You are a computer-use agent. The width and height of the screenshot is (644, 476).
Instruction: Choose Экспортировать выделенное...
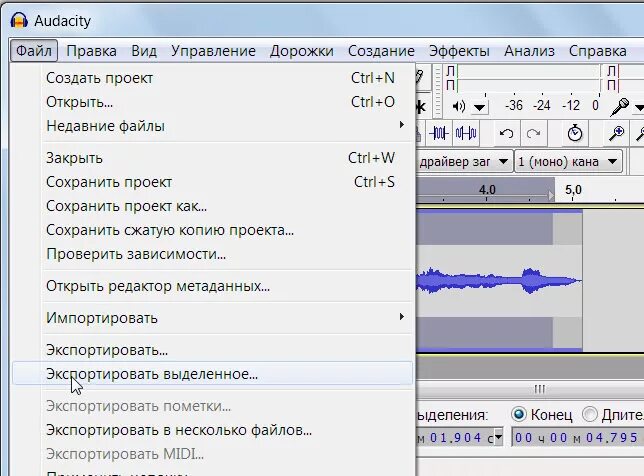click(x=212, y=374)
